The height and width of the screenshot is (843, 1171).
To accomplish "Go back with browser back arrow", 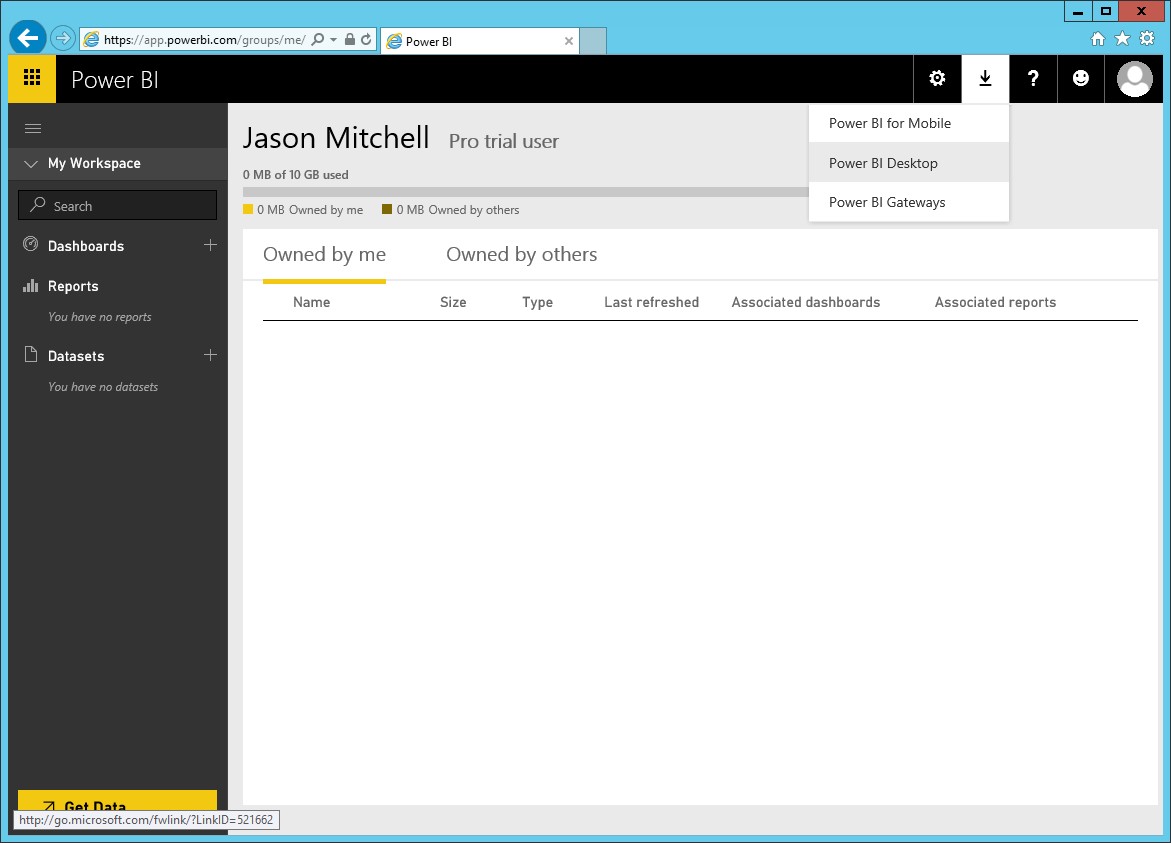I will 27,38.
